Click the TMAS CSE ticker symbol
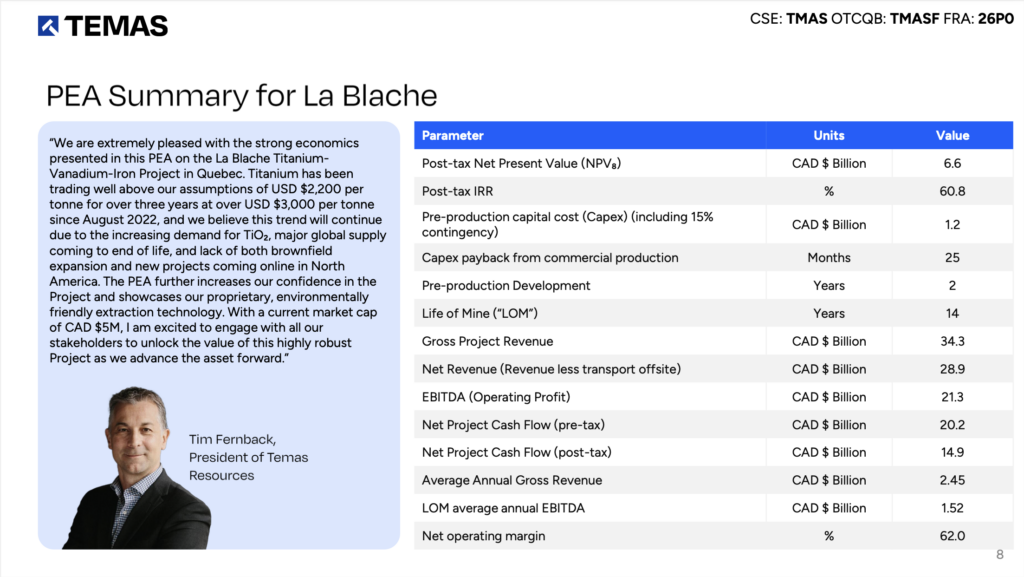This screenshot has height=577, width=1024. (808, 18)
